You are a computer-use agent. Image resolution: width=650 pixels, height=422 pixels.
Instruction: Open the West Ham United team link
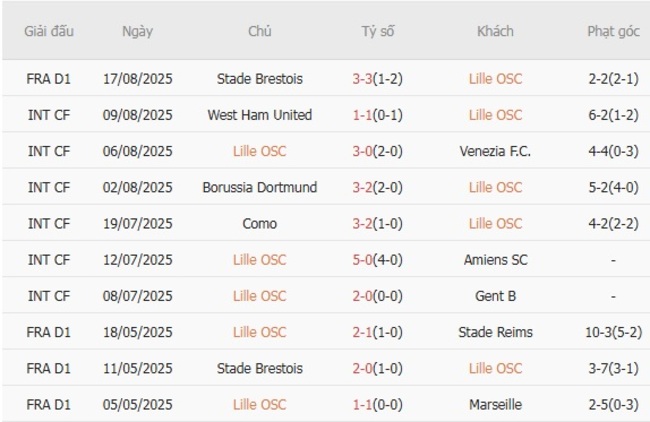tap(259, 115)
